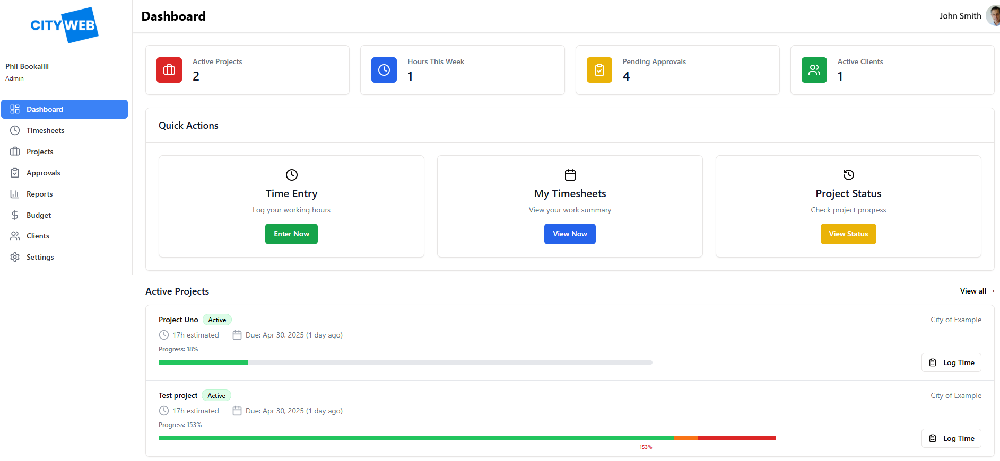Click the yellow clipboard Pending Approvals icon
1000x461 pixels.
(x=599, y=70)
